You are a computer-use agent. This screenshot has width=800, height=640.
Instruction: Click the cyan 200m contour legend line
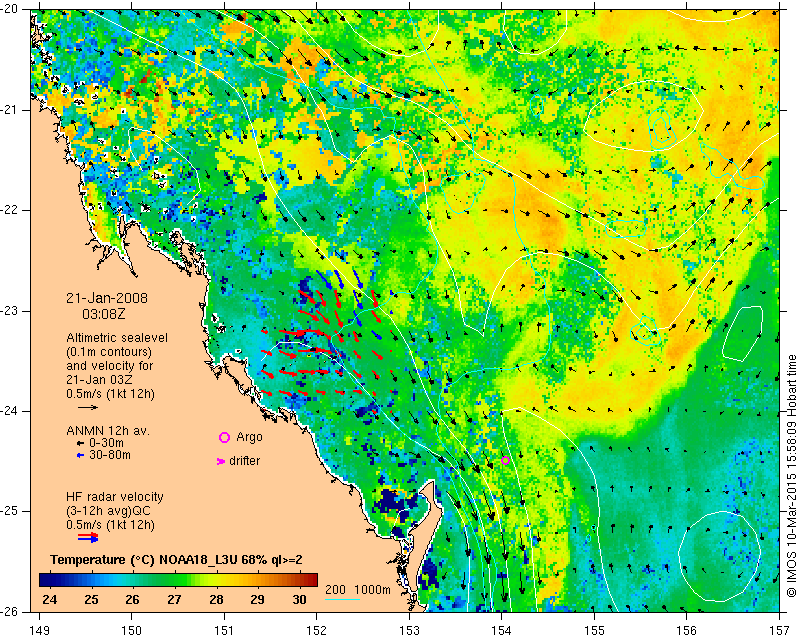click(x=342, y=599)
